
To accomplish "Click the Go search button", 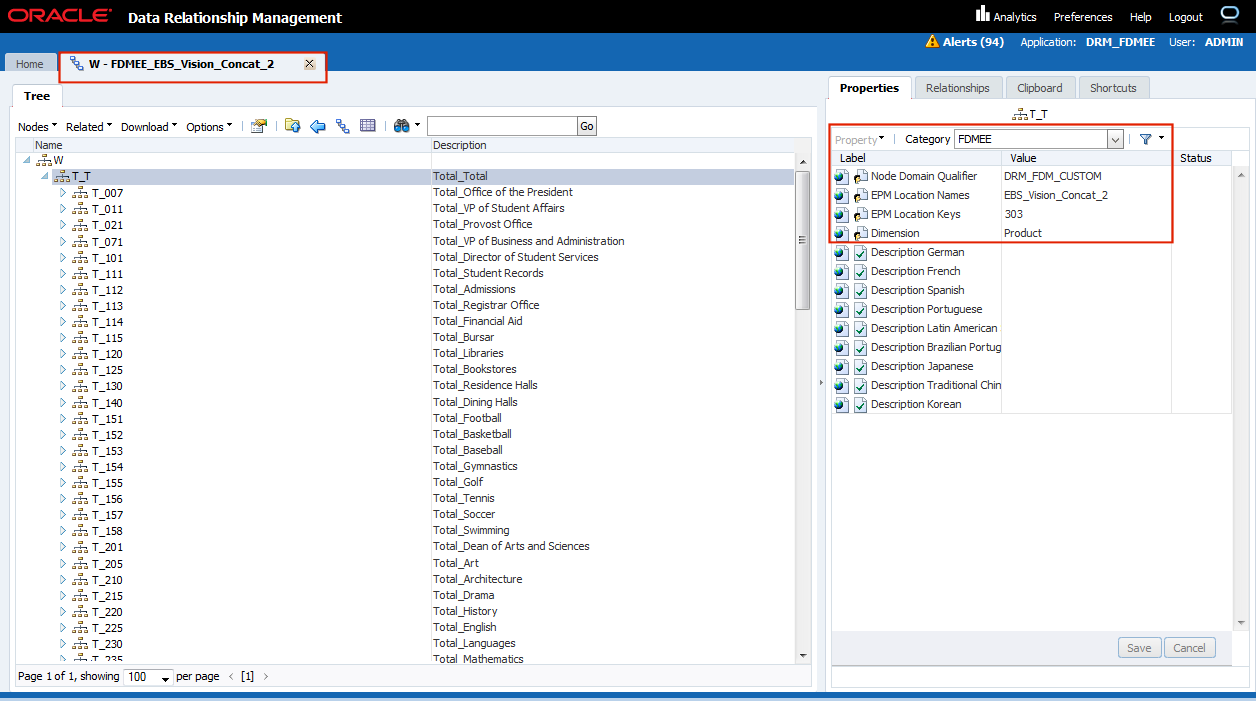I will pos(587,126).
